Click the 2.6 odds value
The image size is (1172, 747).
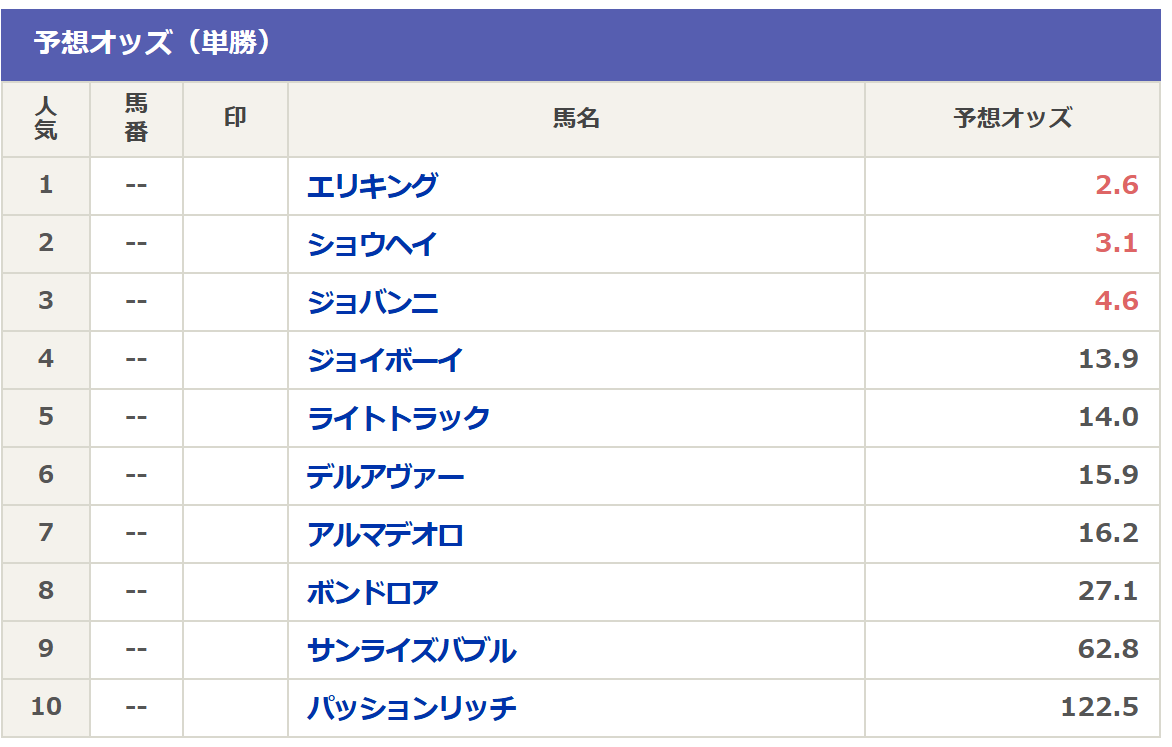(x=1116, y=186)
